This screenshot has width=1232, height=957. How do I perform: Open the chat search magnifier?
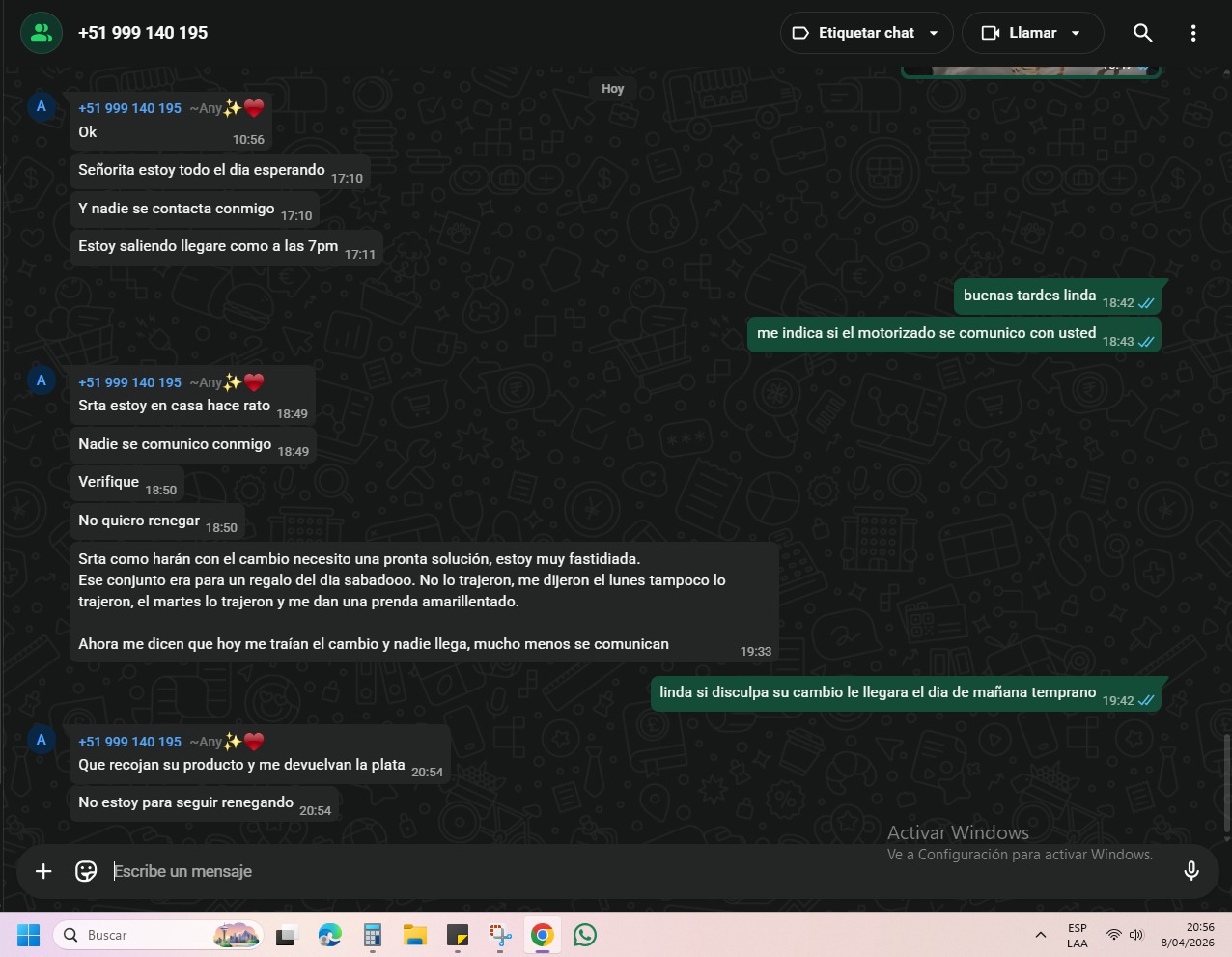point(1142,33)
